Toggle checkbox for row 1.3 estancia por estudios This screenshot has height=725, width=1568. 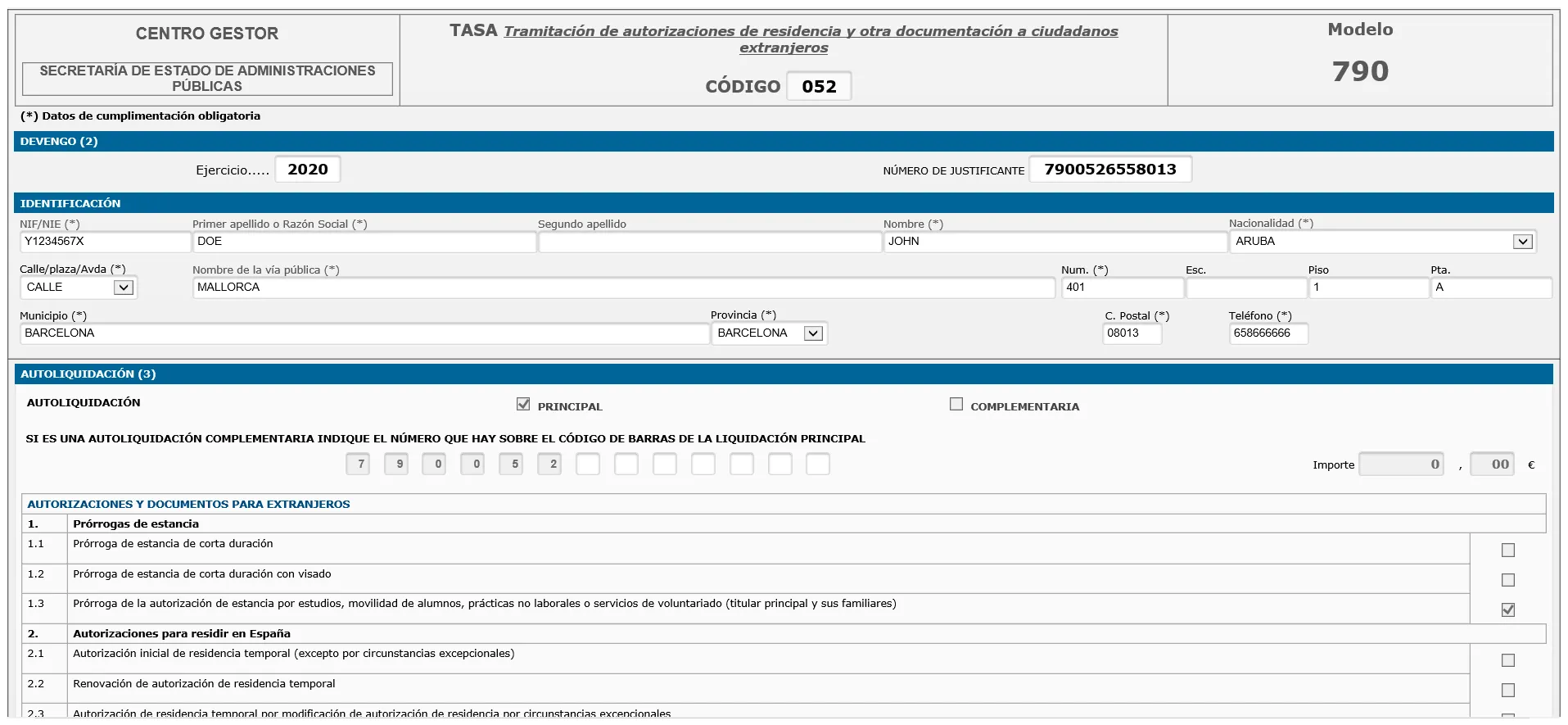[1507, 609]
